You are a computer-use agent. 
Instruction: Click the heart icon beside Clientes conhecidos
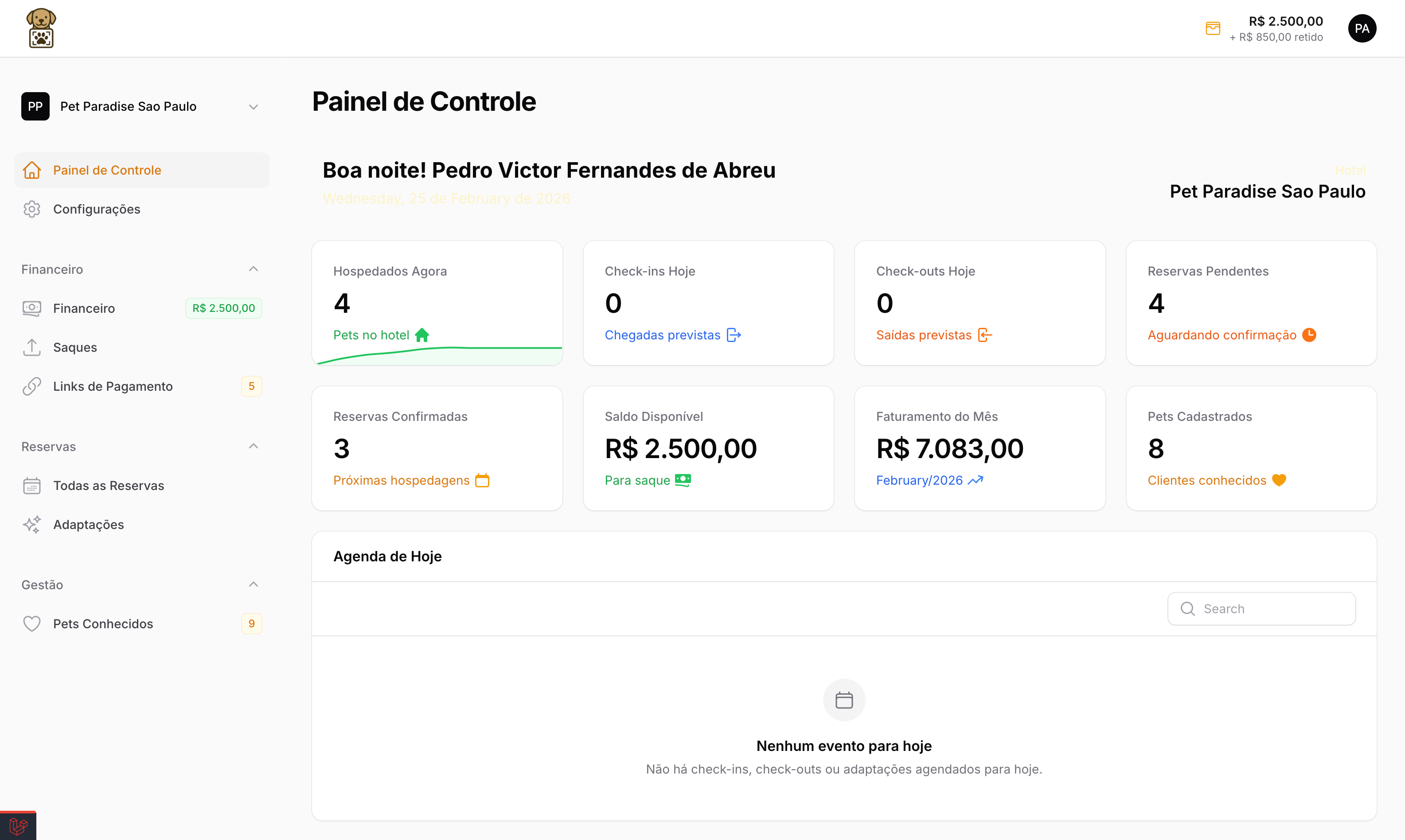pyautogui.click(x=1279, y=481)
